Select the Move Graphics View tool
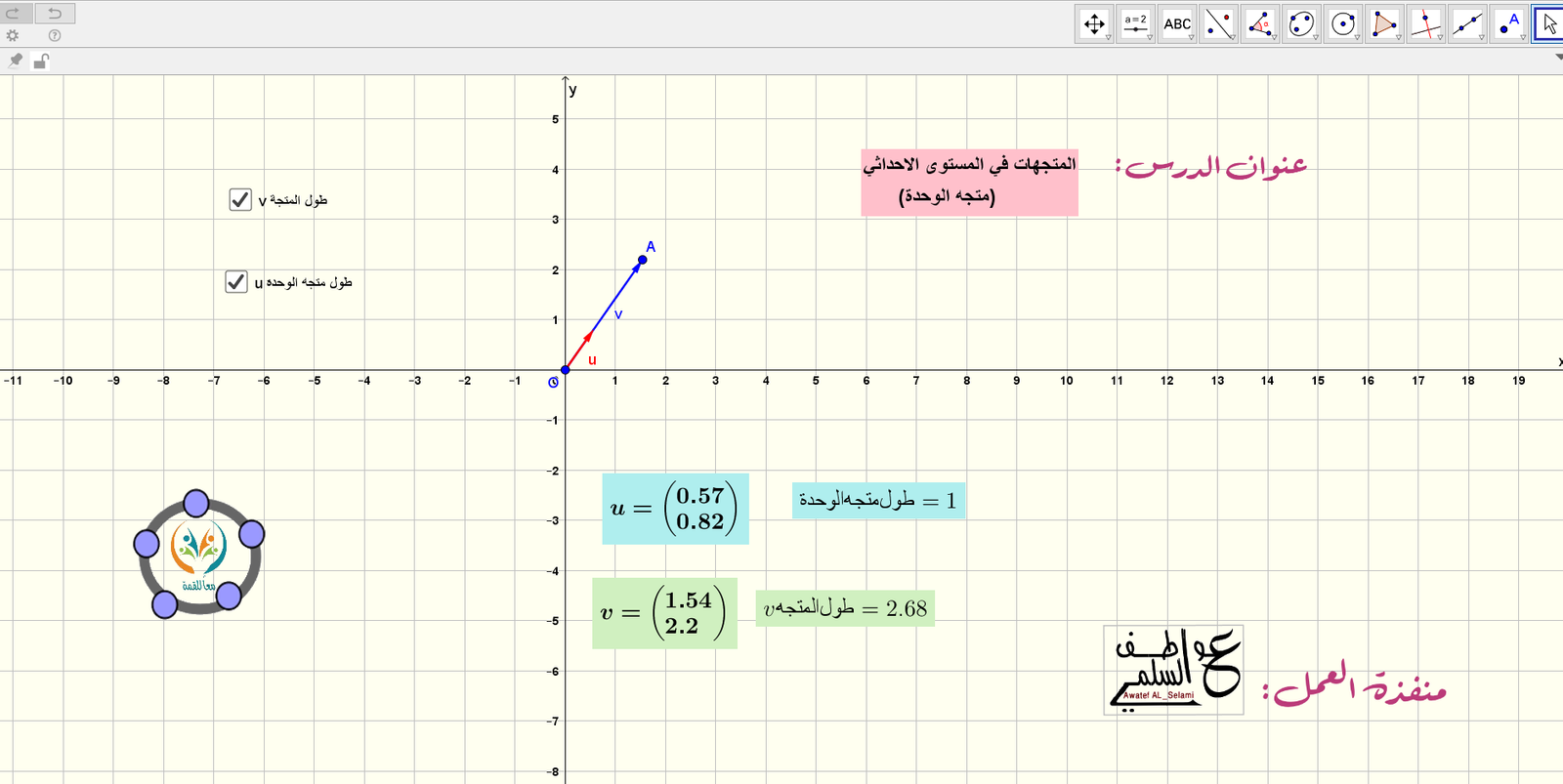 (1094, 23)
